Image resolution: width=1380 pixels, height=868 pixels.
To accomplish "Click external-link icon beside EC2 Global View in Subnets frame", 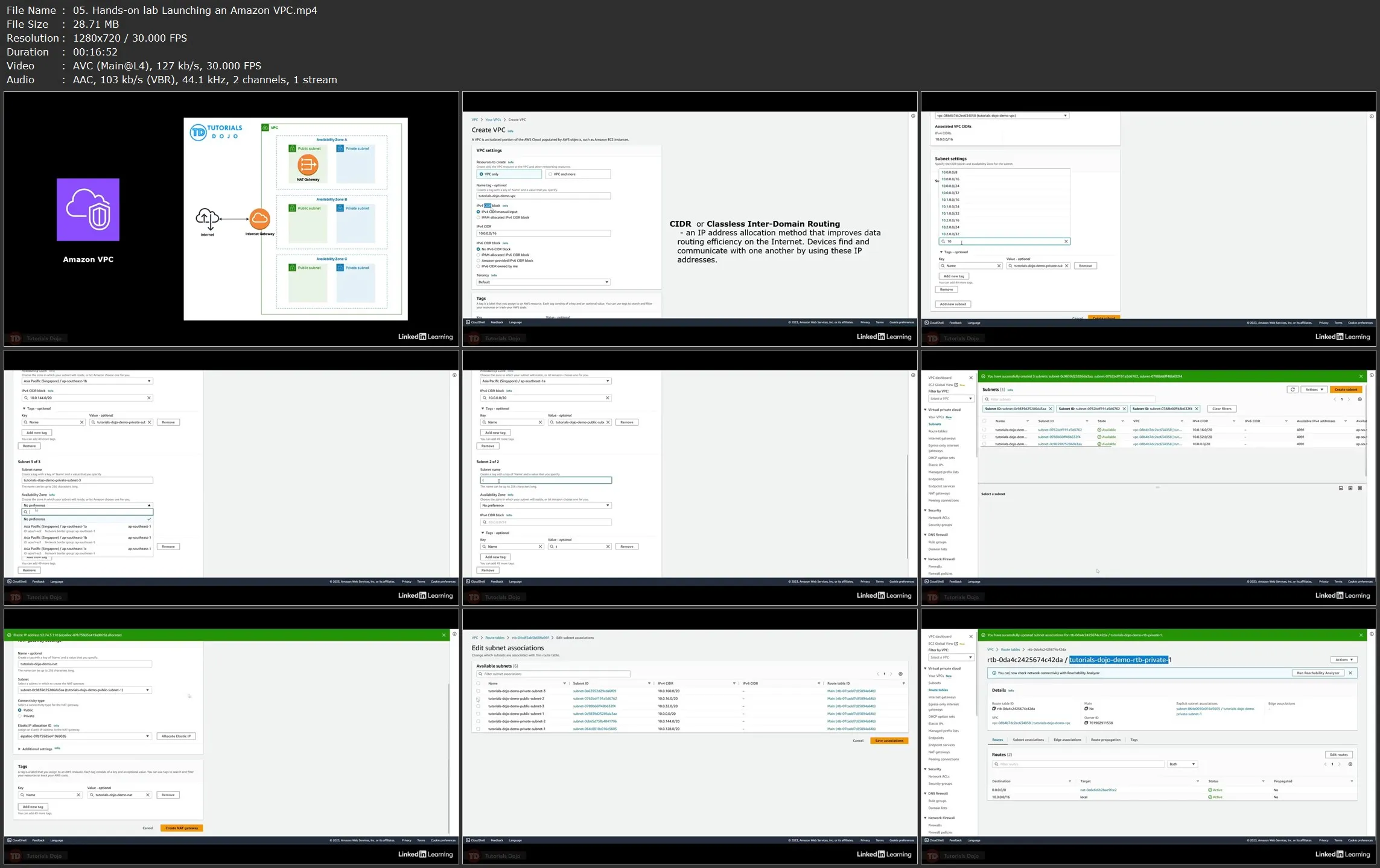I will (956, 385).
